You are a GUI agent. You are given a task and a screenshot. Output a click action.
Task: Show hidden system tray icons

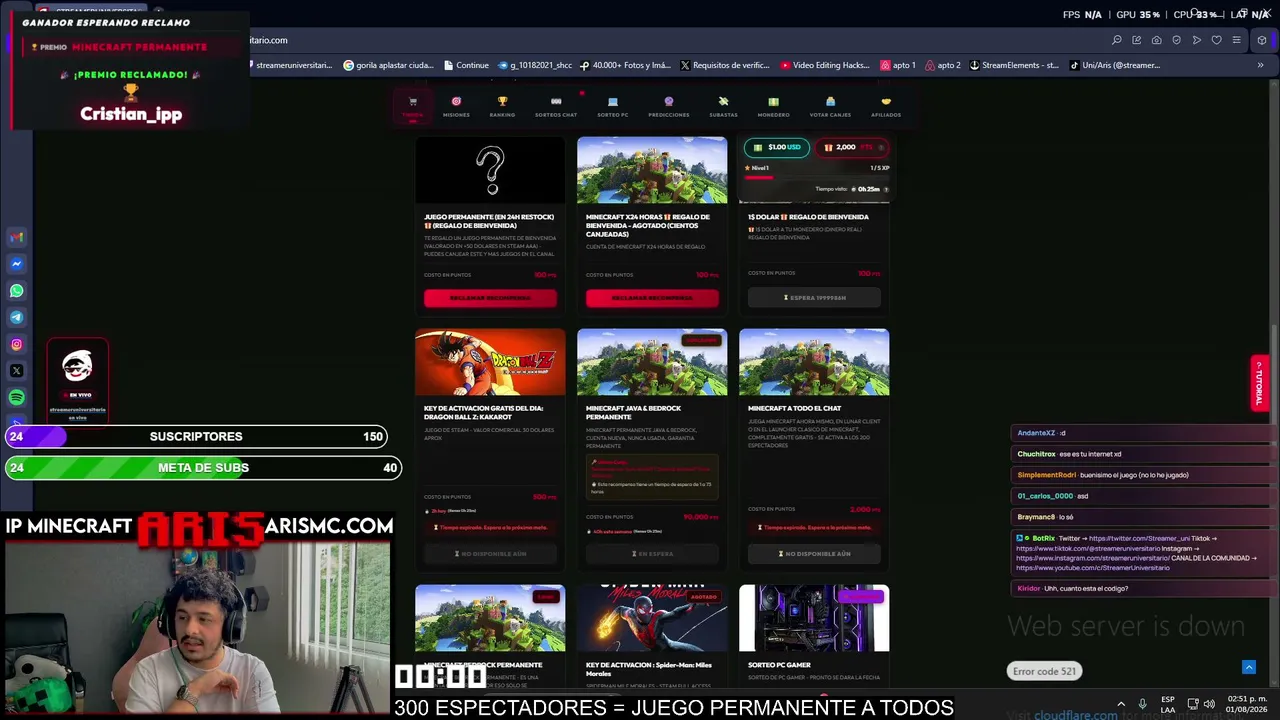pos(1120,704)
